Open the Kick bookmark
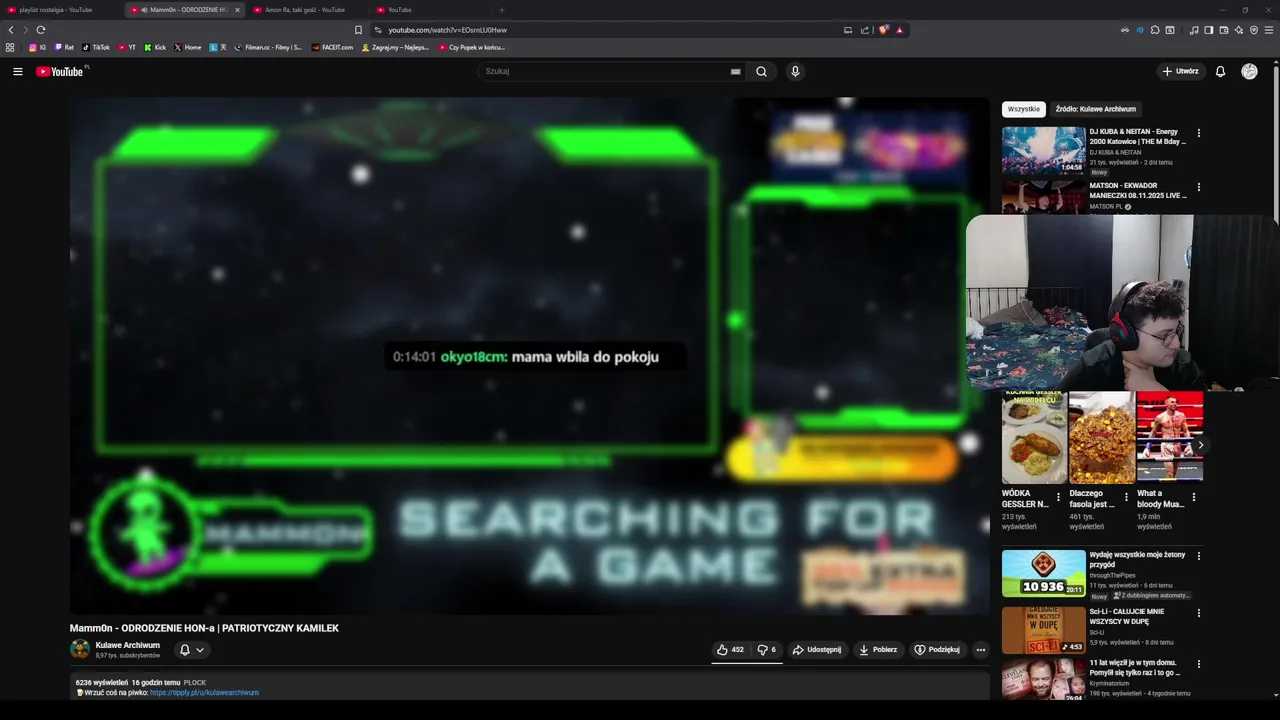This screenshot has width=1280, height=720. click(x=155, y=47)
